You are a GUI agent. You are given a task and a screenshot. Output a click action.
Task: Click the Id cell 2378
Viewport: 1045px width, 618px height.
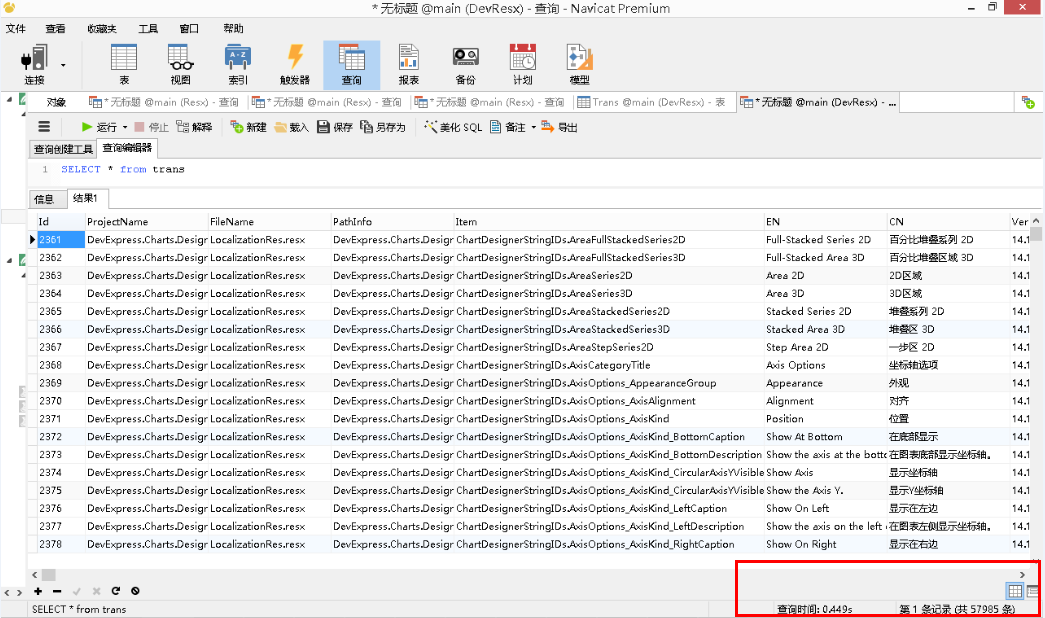pos(61,544)
